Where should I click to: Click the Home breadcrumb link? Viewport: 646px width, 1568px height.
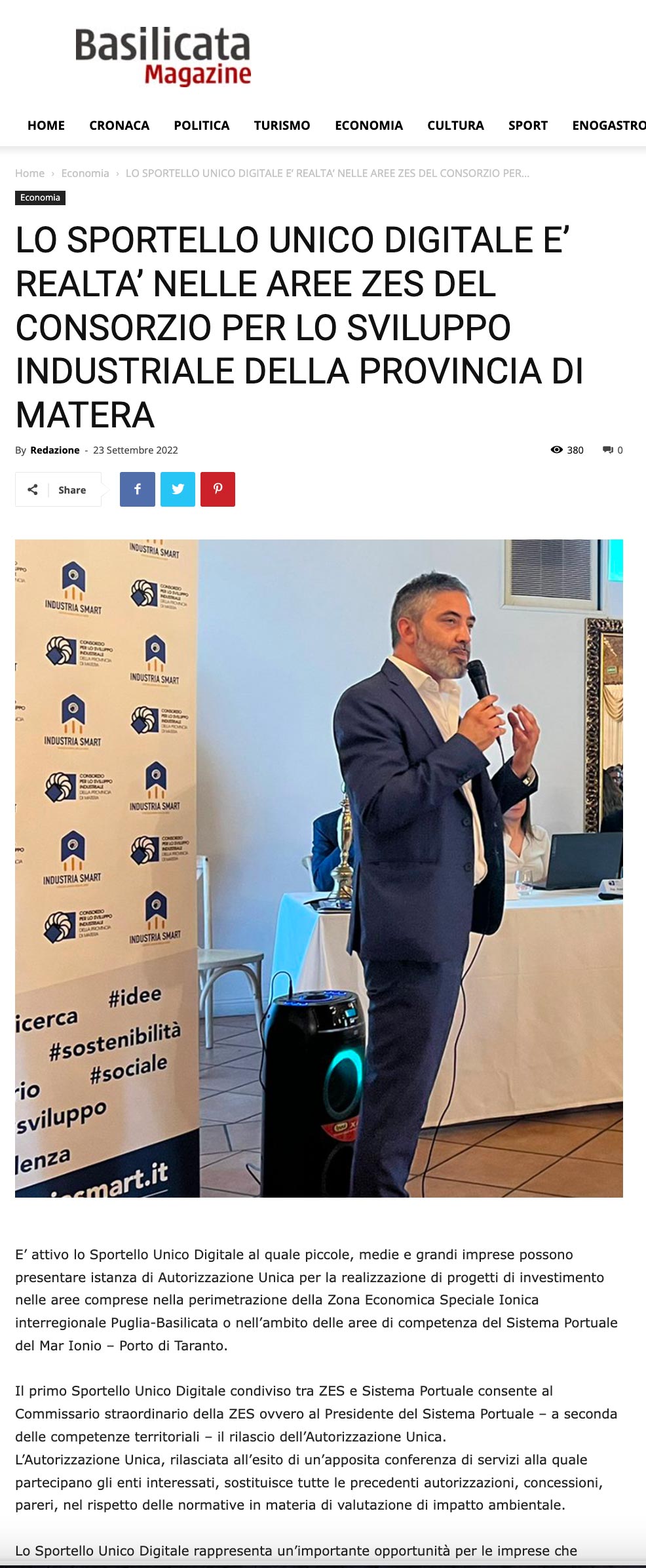tap(29, 173)
